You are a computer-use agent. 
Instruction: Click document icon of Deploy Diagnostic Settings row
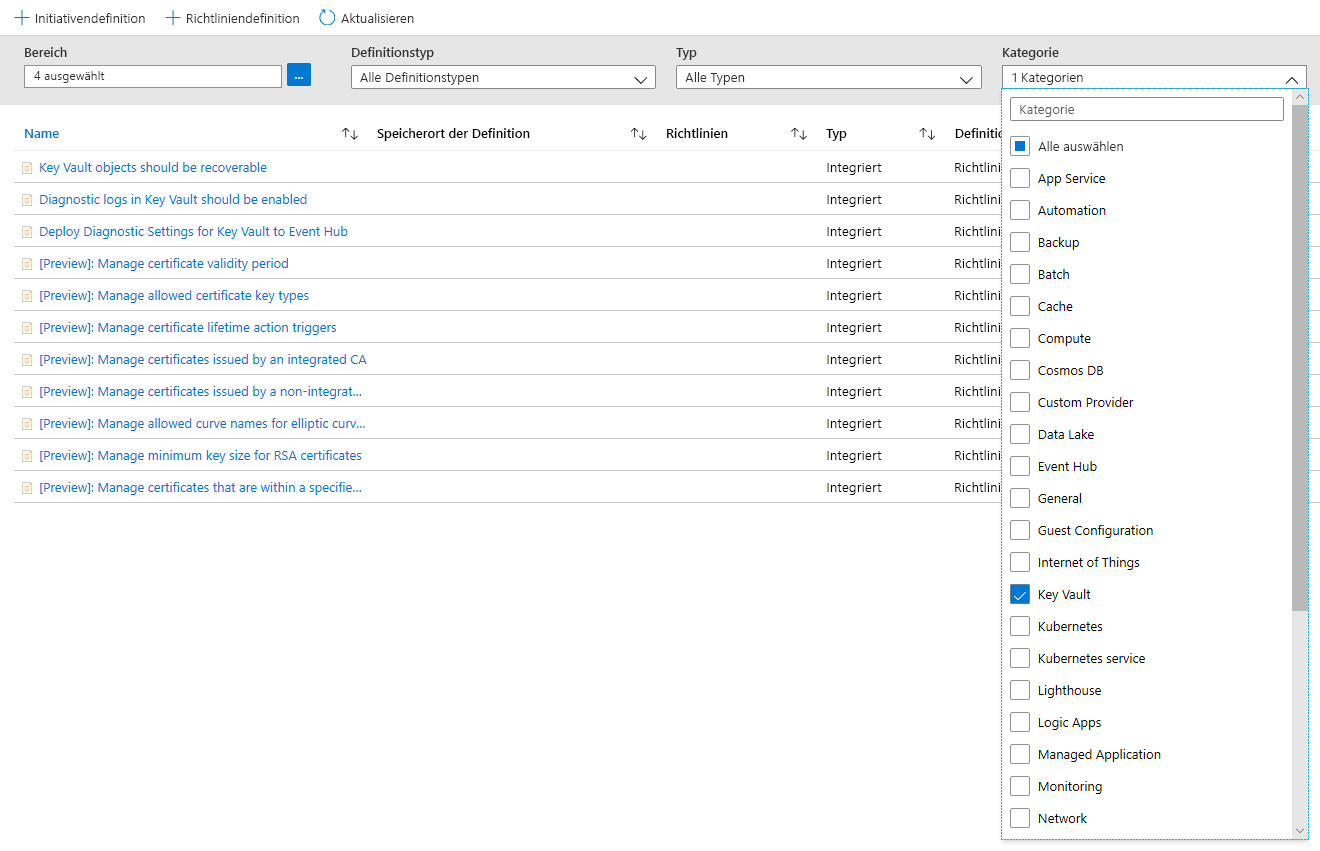tap(27, 232)
